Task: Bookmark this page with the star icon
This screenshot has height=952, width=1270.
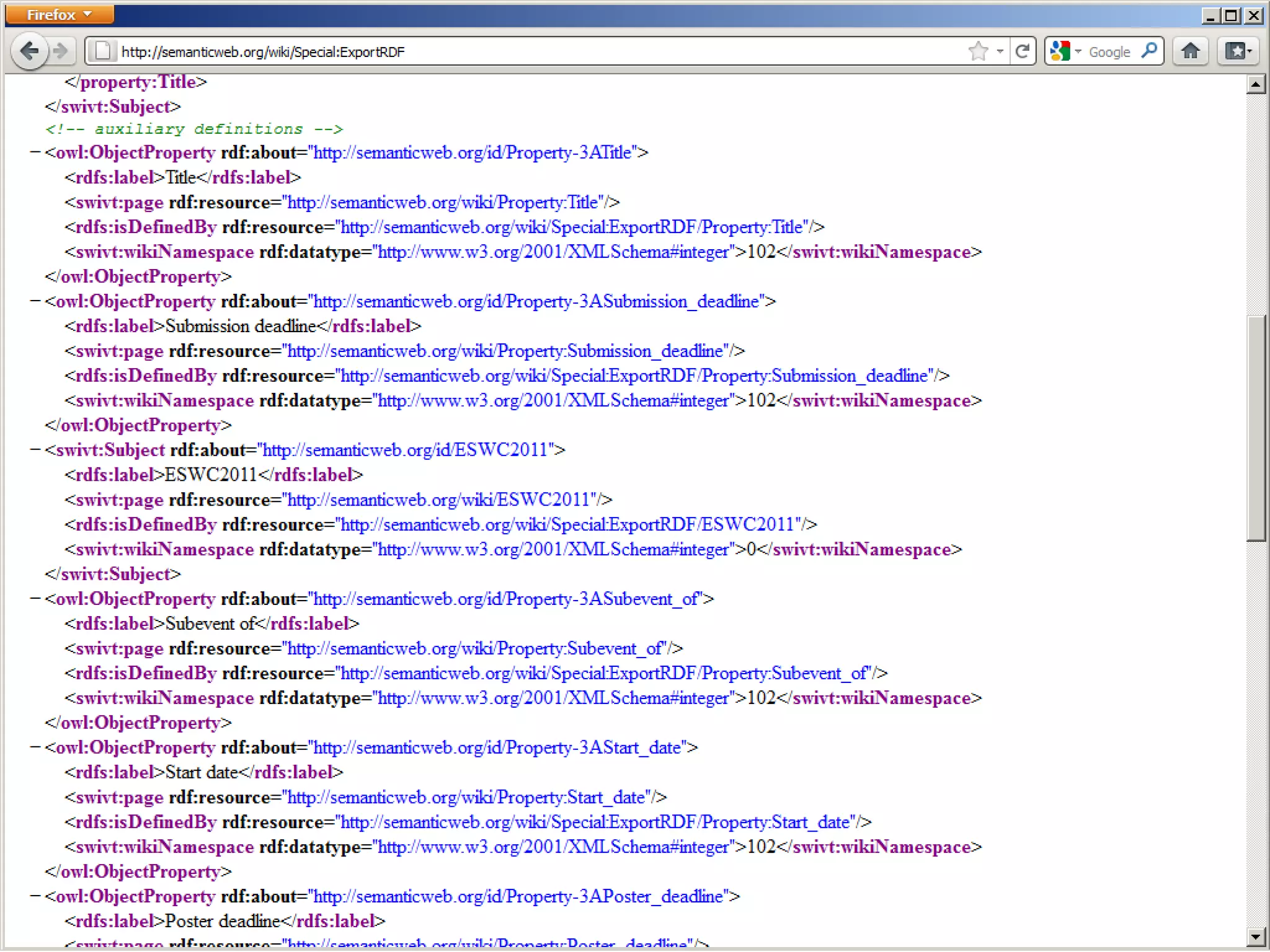Action: 978,51
